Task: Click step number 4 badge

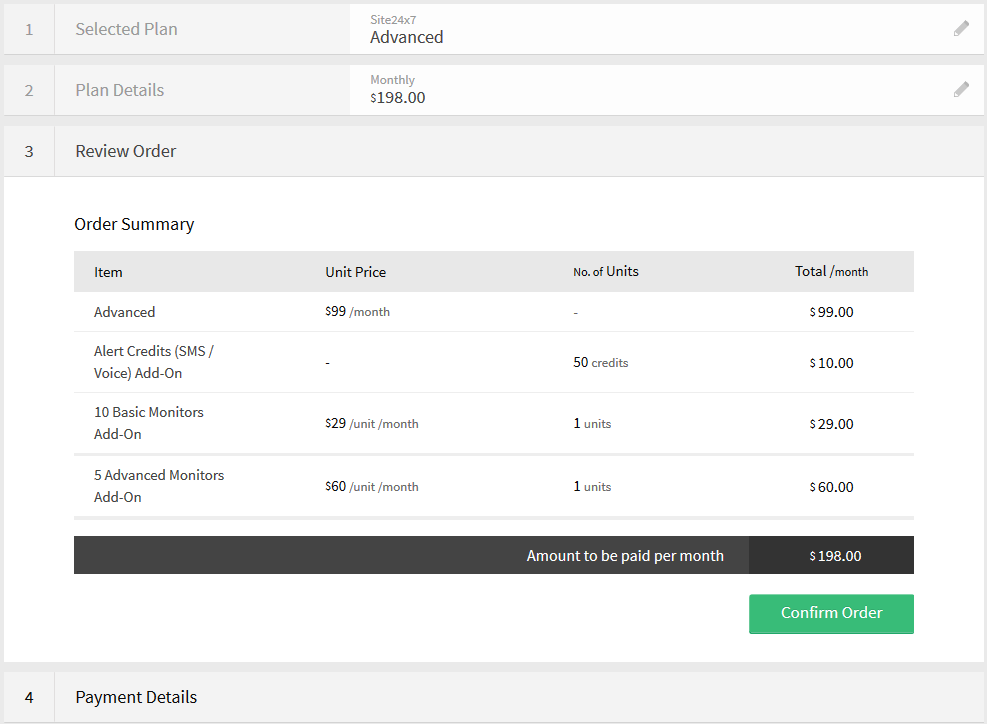Action: click(x=29, y=697)
